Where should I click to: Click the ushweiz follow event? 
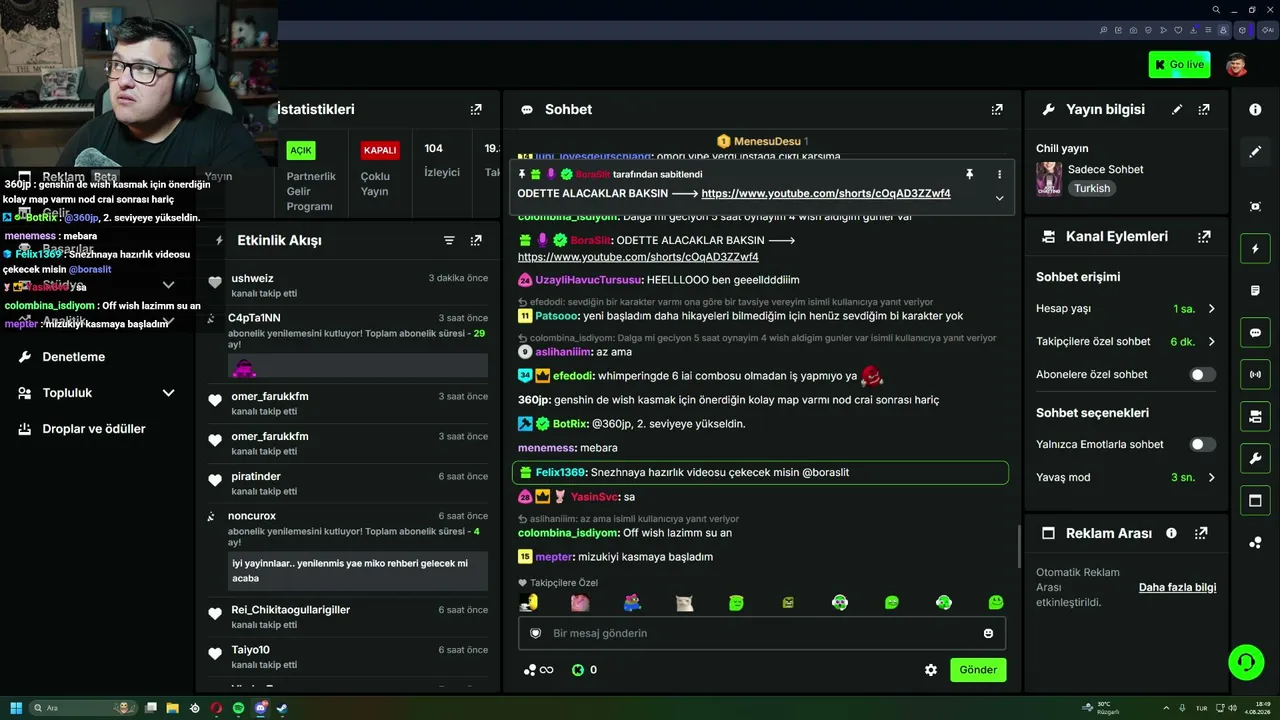tap(348, 285)
